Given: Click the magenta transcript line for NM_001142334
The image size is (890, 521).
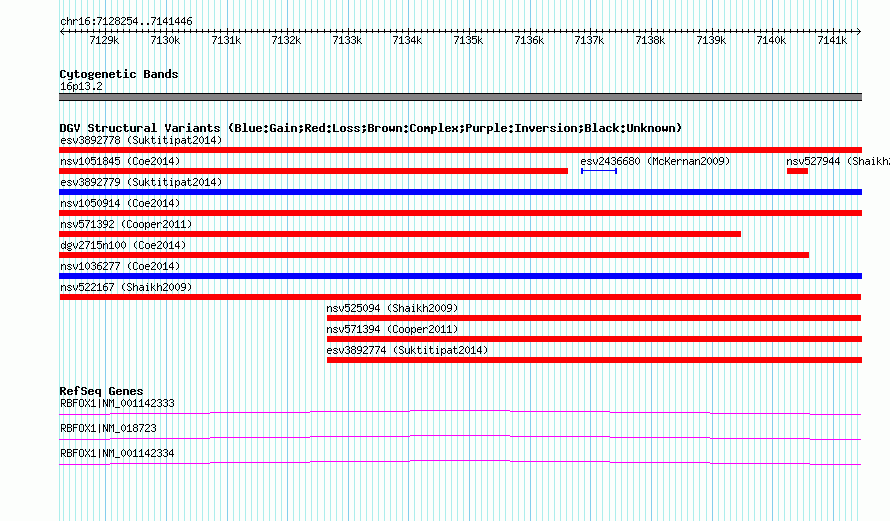Looking at the screenshot, I should coord(460,462).
